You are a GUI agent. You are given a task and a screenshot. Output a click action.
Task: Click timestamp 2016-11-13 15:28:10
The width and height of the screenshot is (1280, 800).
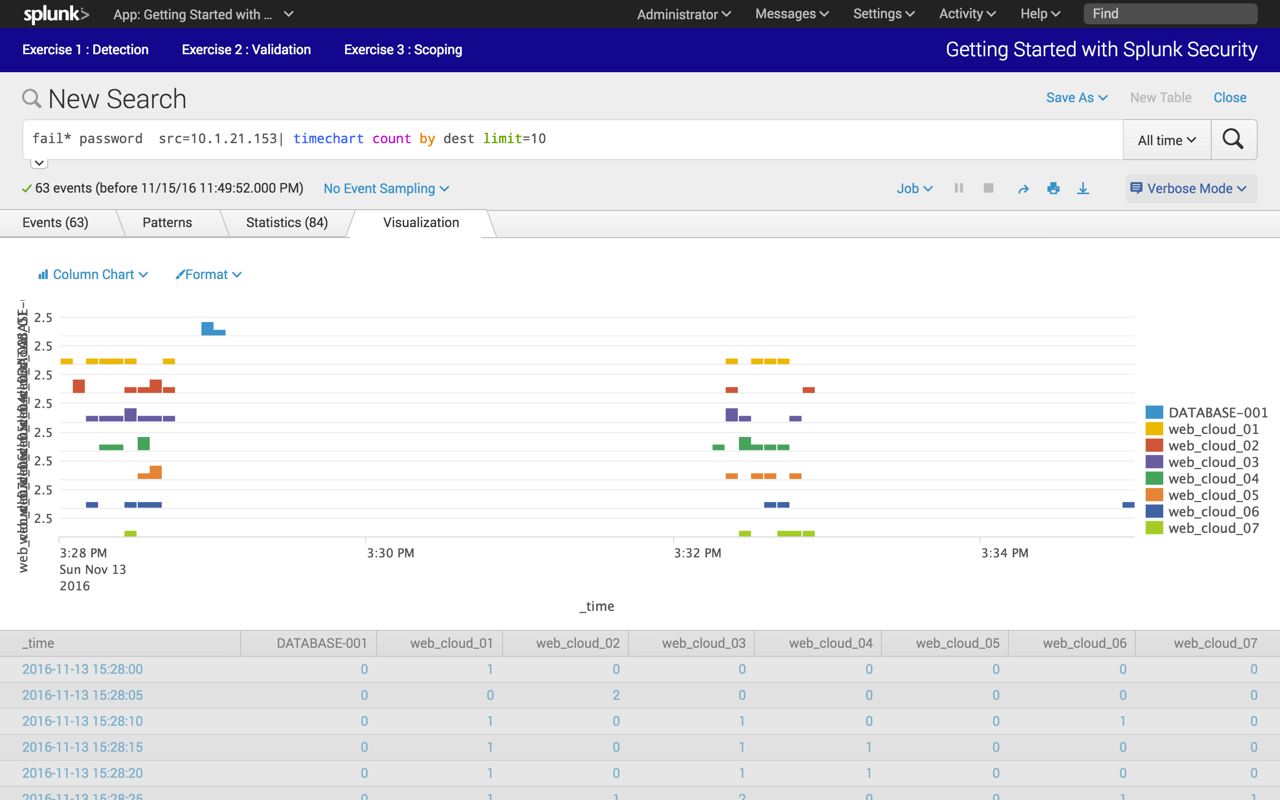coord(82,721)
